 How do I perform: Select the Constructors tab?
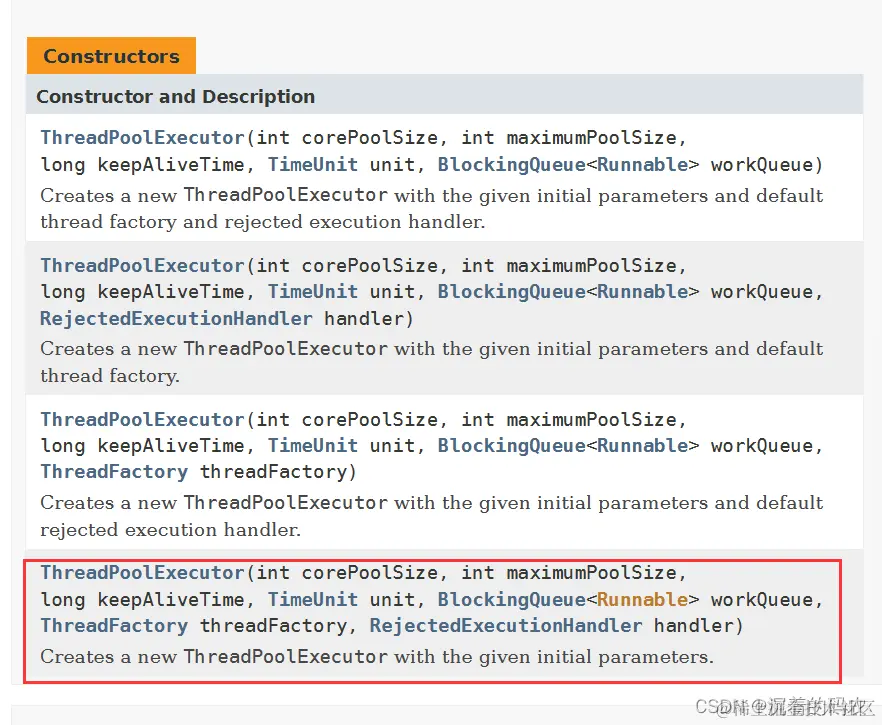pos(111,56)
